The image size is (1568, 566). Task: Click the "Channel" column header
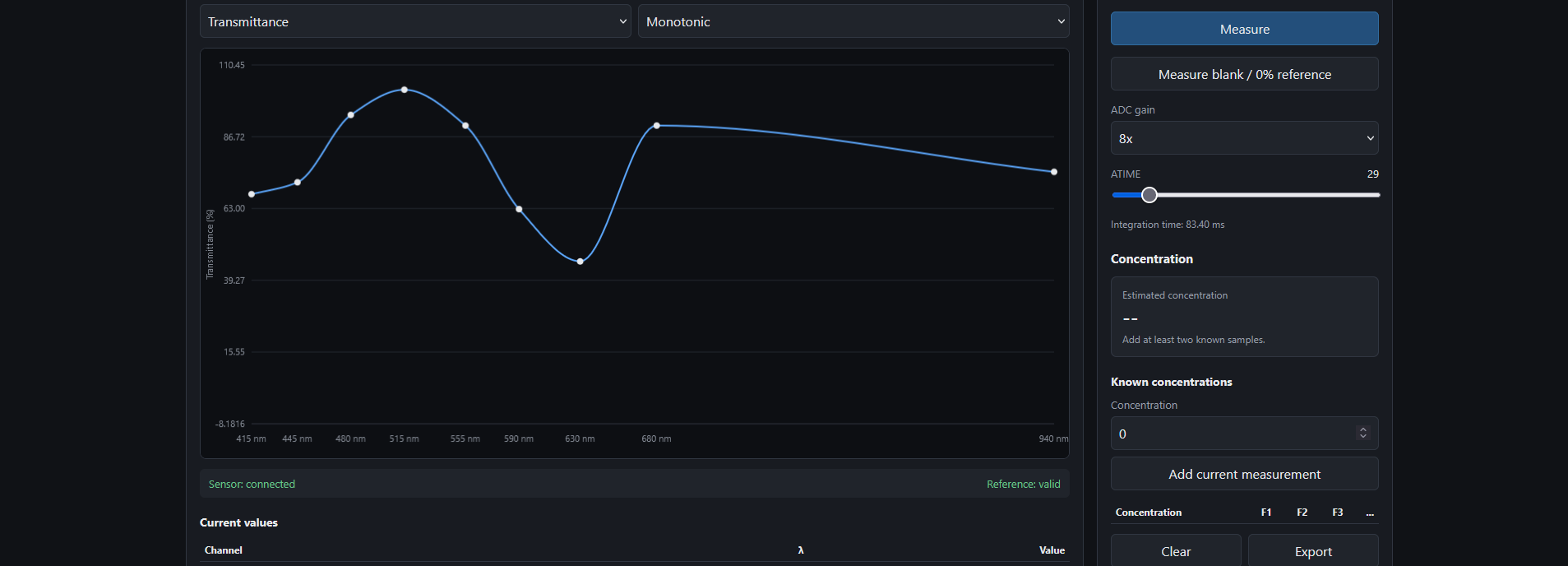pyautogui.click(x=224, y=550)
